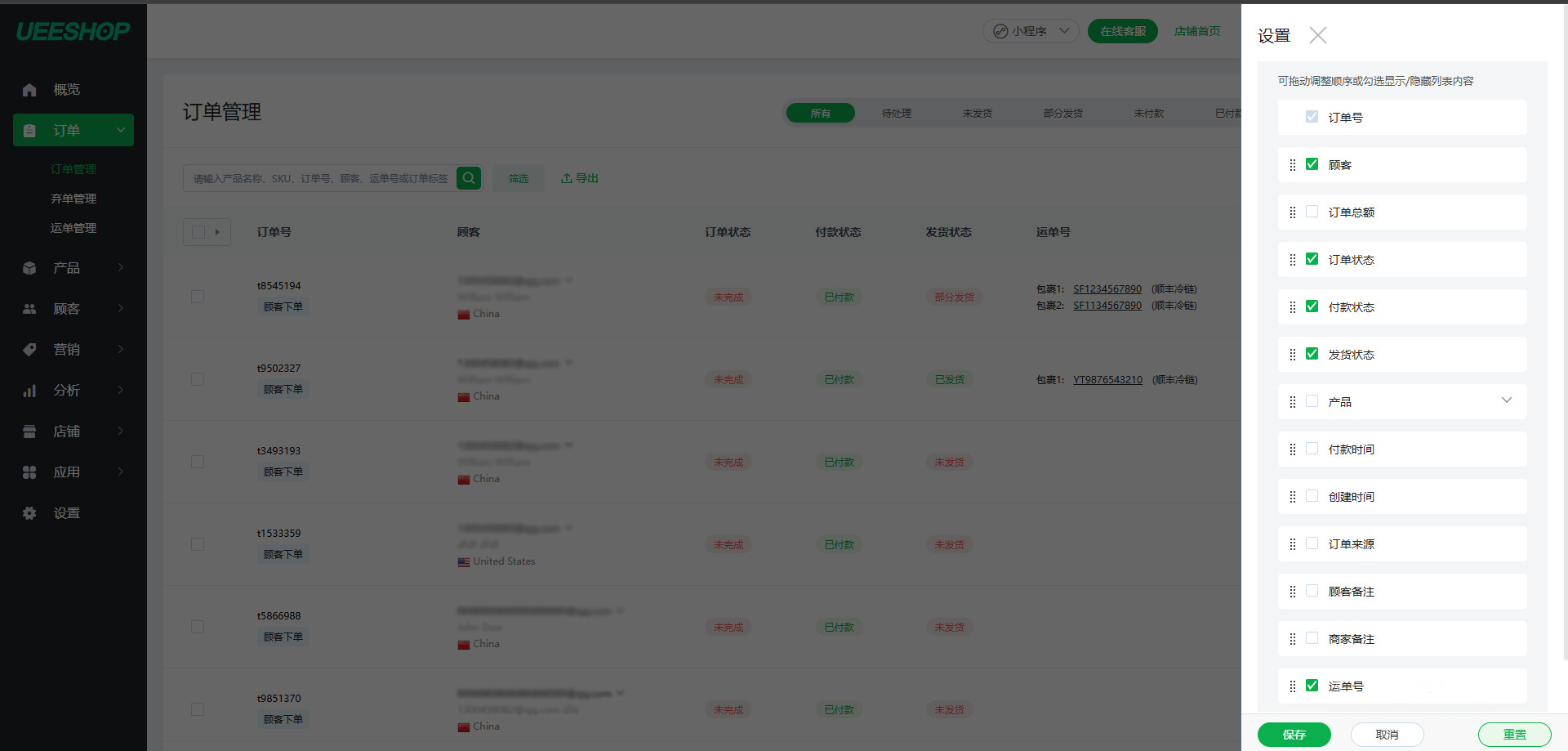Click the 概览 home icon in sidebar
1568x751 pixels.
(29, 90)
